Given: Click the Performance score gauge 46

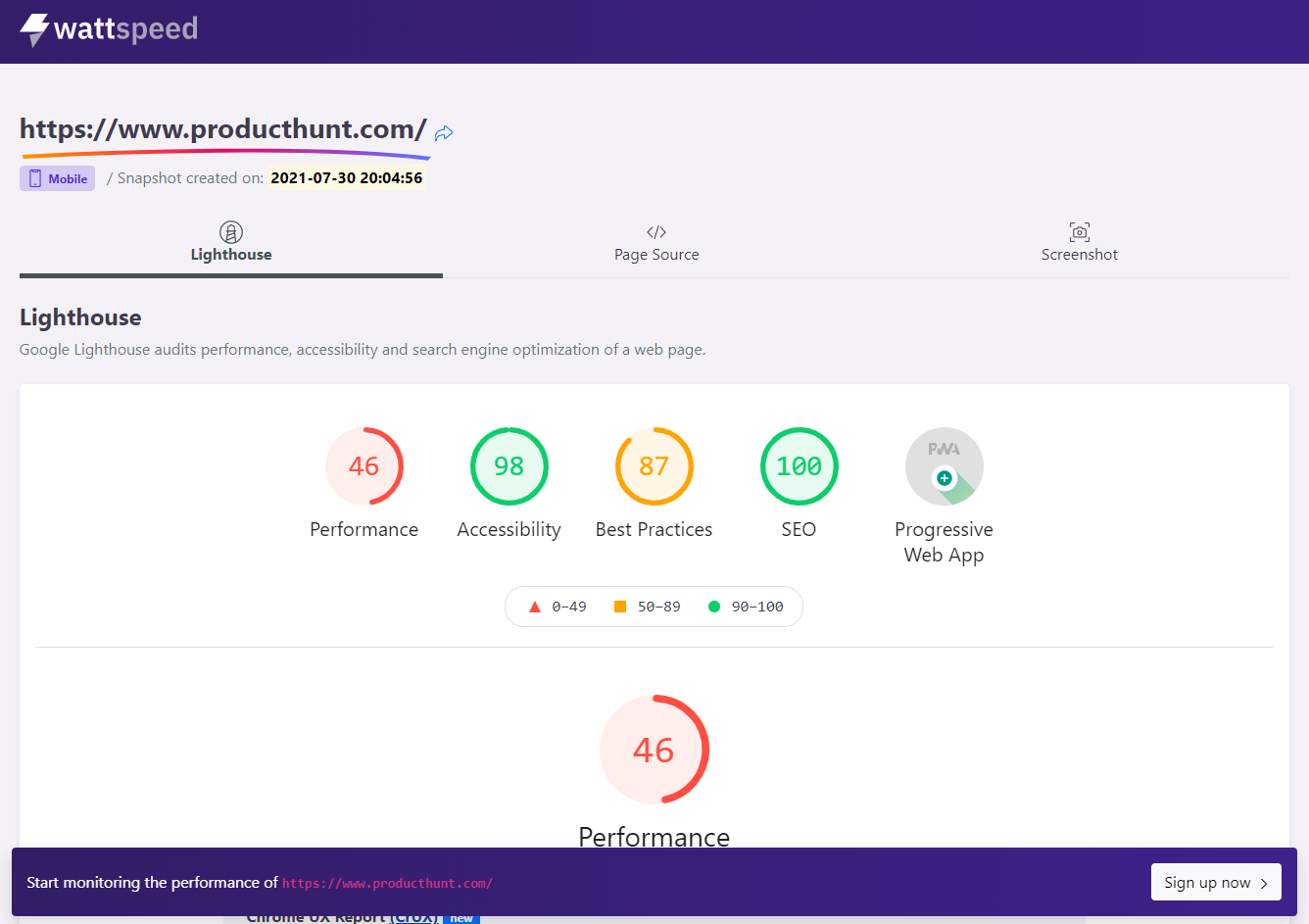Looking at the screenshot, I should coord(364,466).
